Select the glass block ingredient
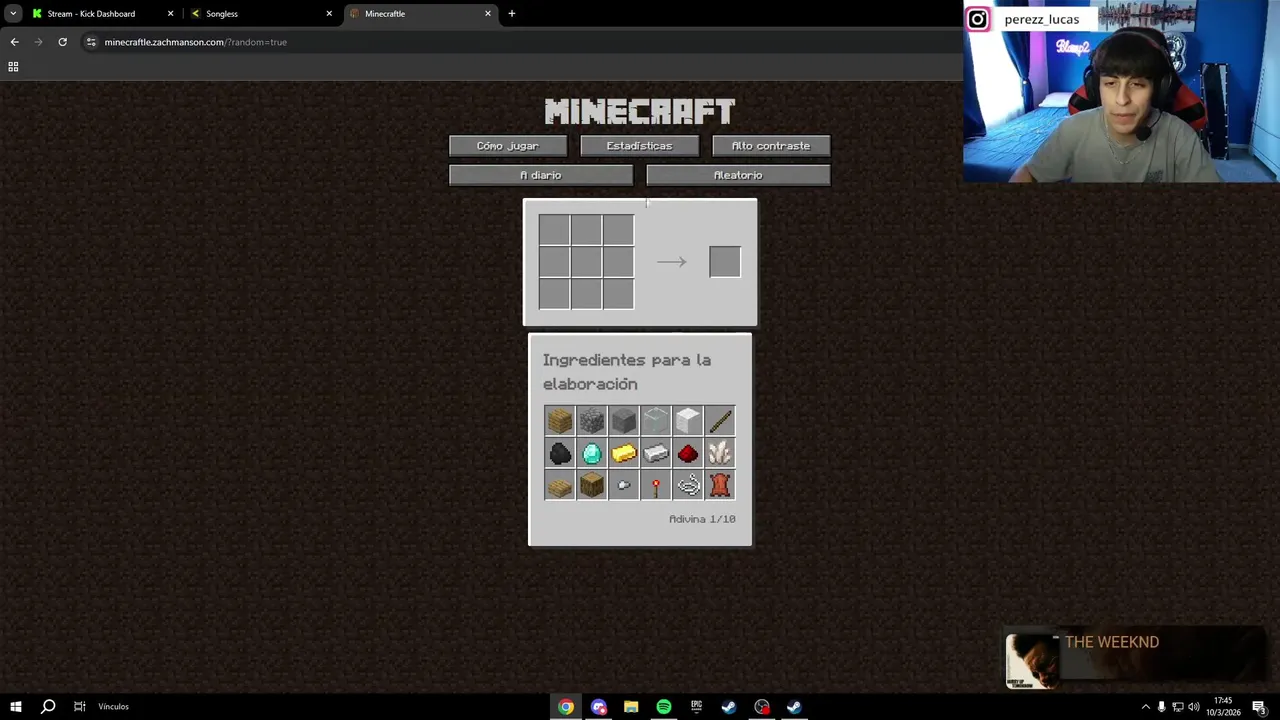Screen dimensions: 1280x720 656,421
